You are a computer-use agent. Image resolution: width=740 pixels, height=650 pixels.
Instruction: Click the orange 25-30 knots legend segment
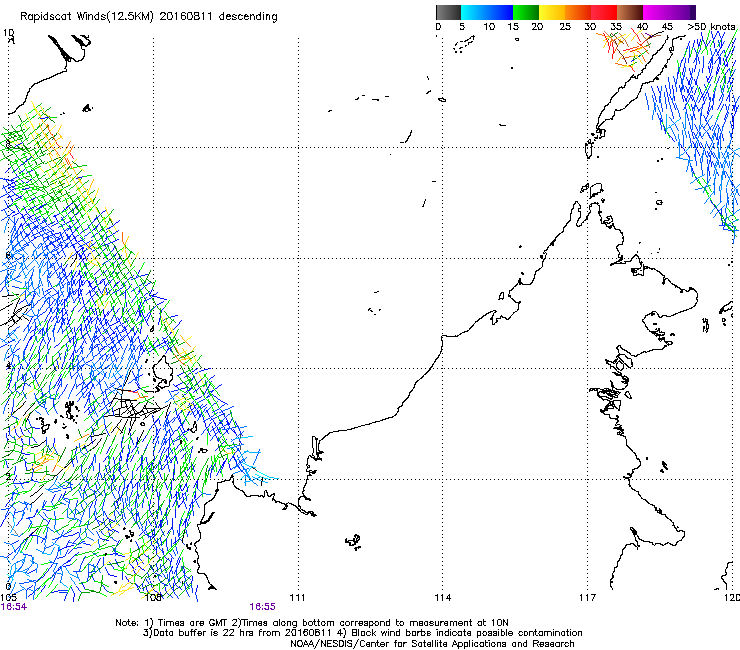[578, 12]
